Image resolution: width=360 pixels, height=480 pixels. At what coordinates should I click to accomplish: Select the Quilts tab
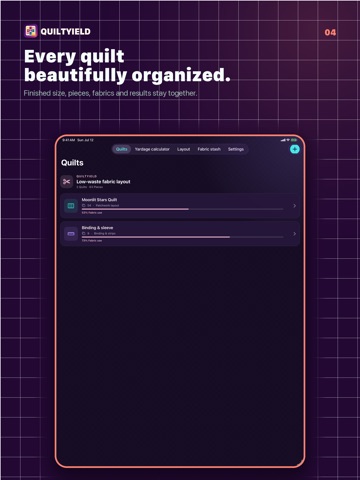(121, 149)
